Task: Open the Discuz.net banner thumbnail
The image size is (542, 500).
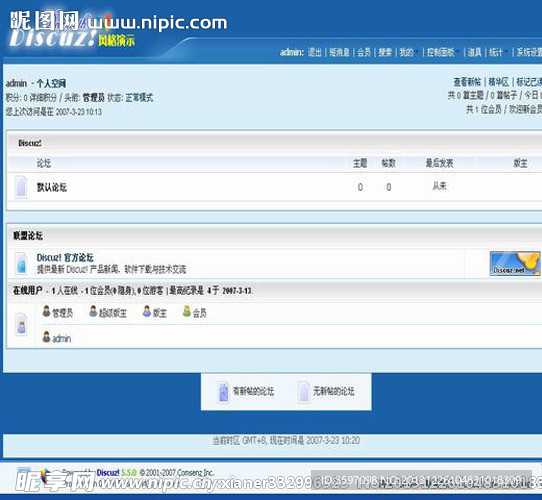Action: [x=515, y=263]
